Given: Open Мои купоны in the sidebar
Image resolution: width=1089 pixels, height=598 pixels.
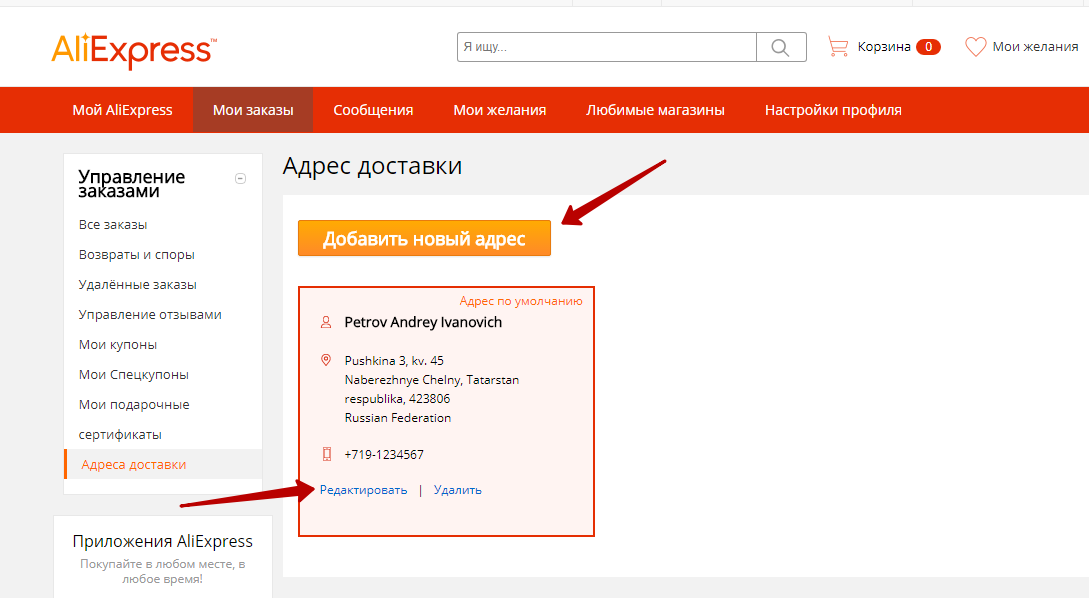Looking at the screenshot, I should pyautogui.click(x=117, y=344).
